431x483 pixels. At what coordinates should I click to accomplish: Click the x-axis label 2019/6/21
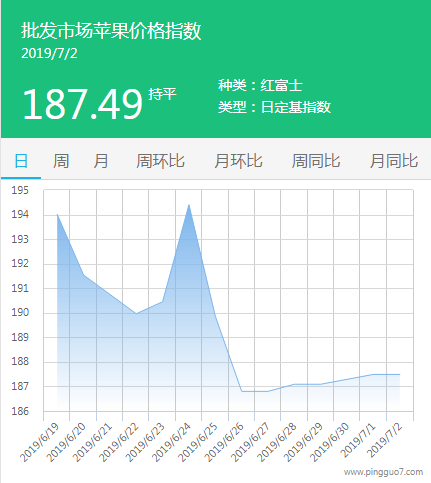coord(92,442)
